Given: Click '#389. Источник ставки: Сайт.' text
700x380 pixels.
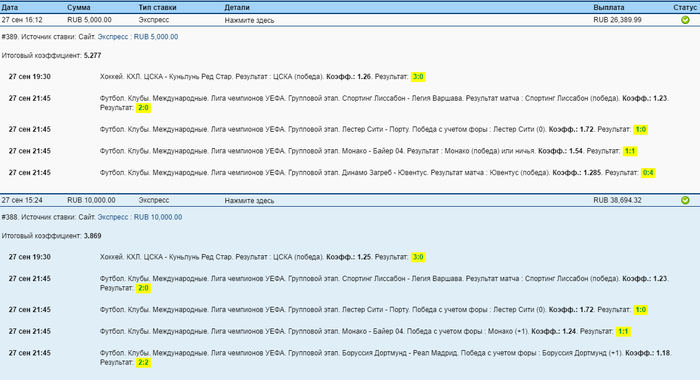Looking at the screenshot, I should [x=49, y=37].
